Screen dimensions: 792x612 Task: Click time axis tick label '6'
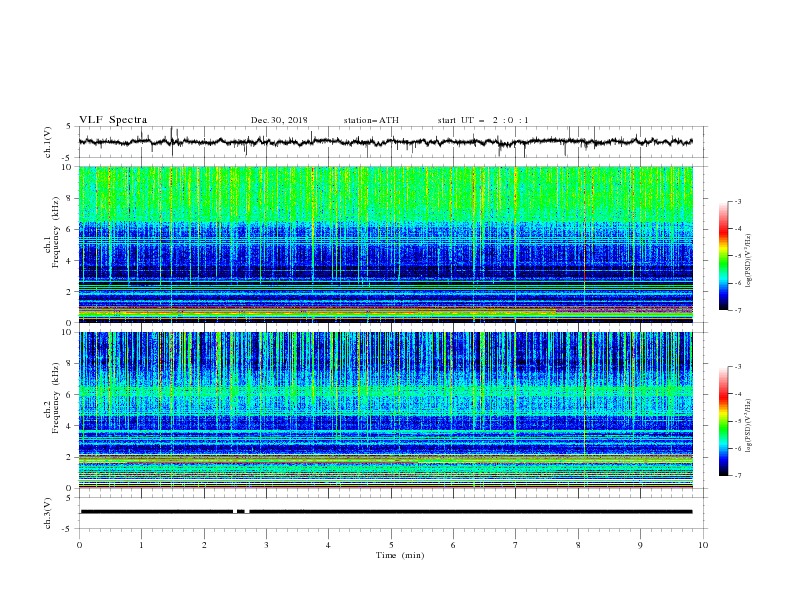click(x=453, y=545)
